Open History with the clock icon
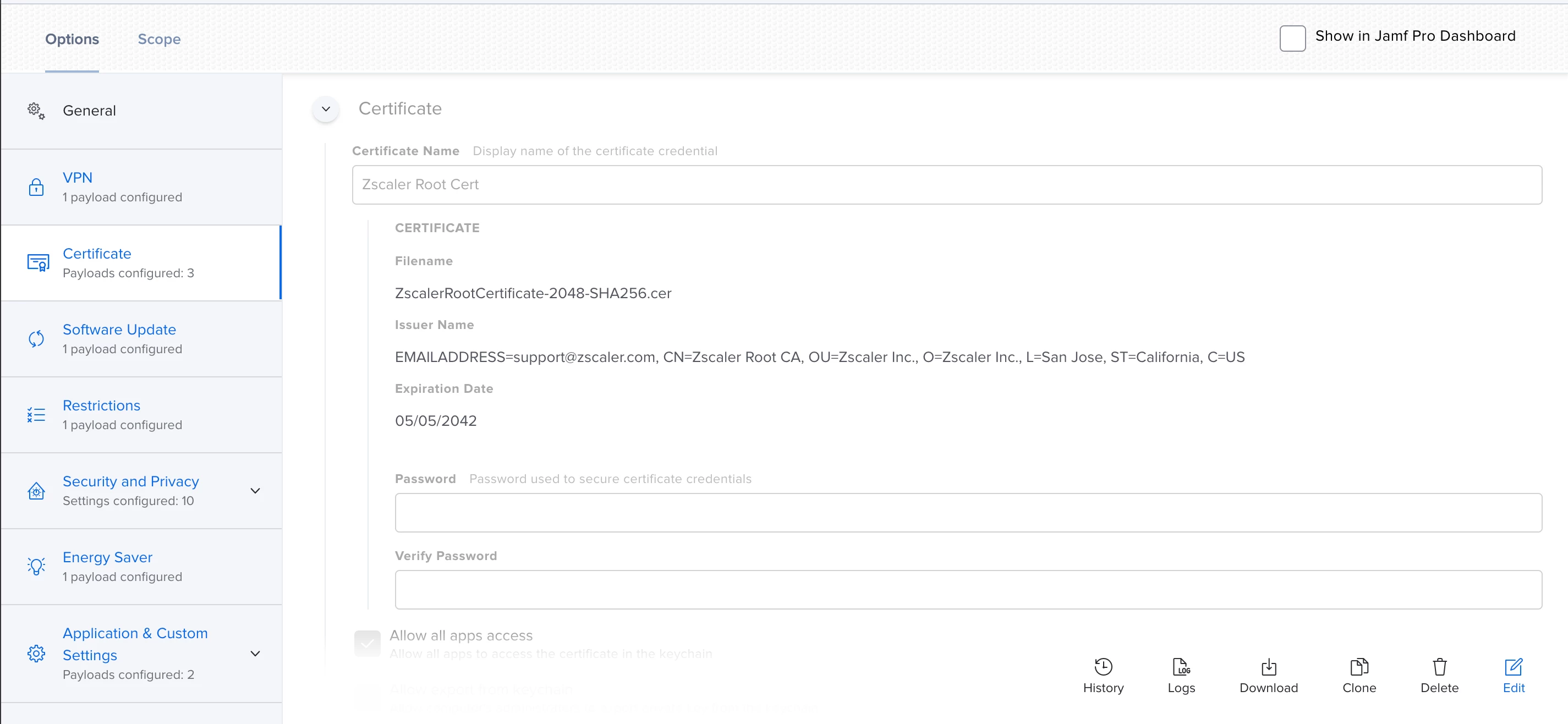This screenshot has width=1568, height=724. click(1103, 667)
